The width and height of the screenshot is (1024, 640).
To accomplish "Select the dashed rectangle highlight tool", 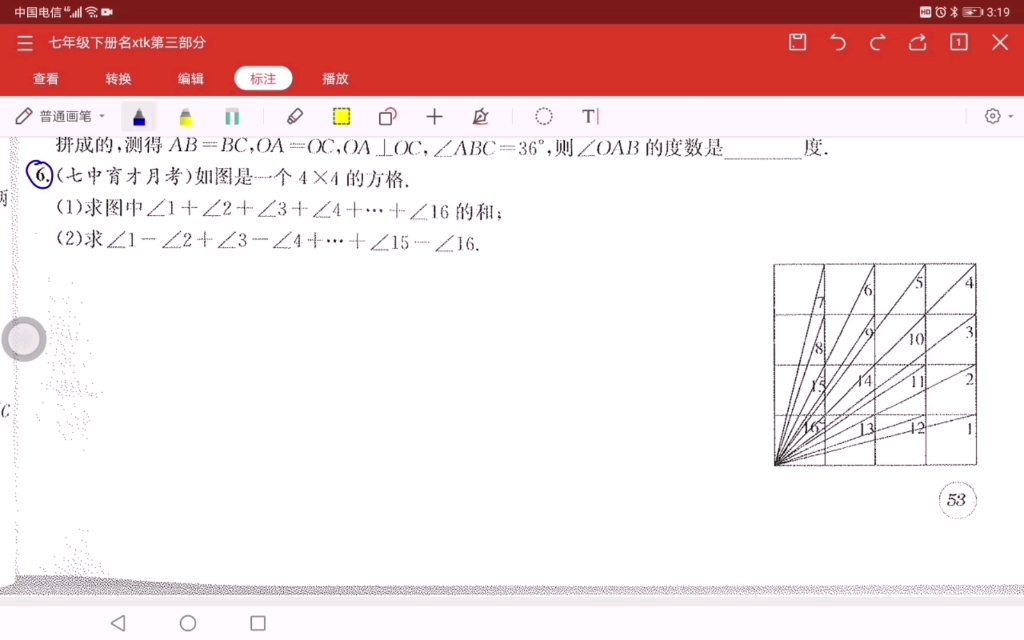I will pos(341,116).
